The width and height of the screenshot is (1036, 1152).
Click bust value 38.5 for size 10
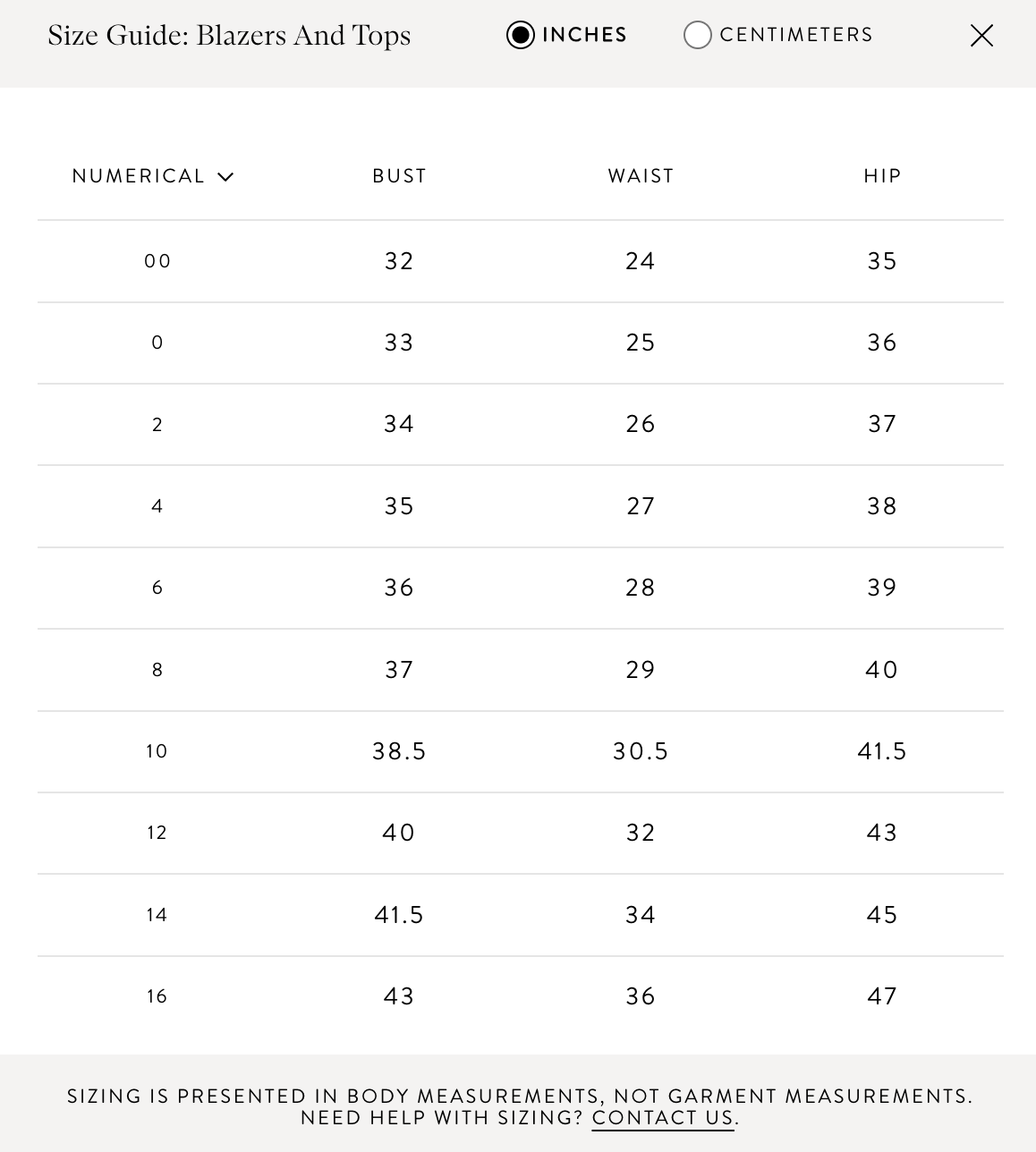(399, 751)
